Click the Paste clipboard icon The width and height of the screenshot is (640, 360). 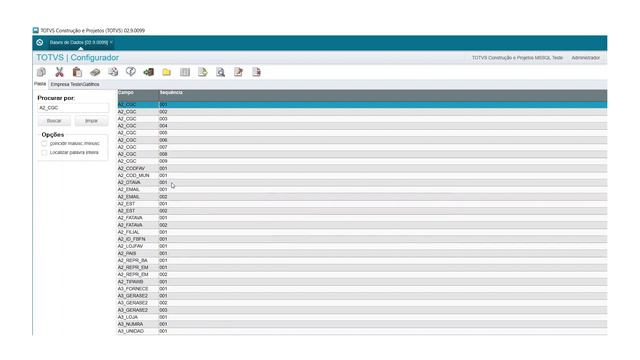77,72
